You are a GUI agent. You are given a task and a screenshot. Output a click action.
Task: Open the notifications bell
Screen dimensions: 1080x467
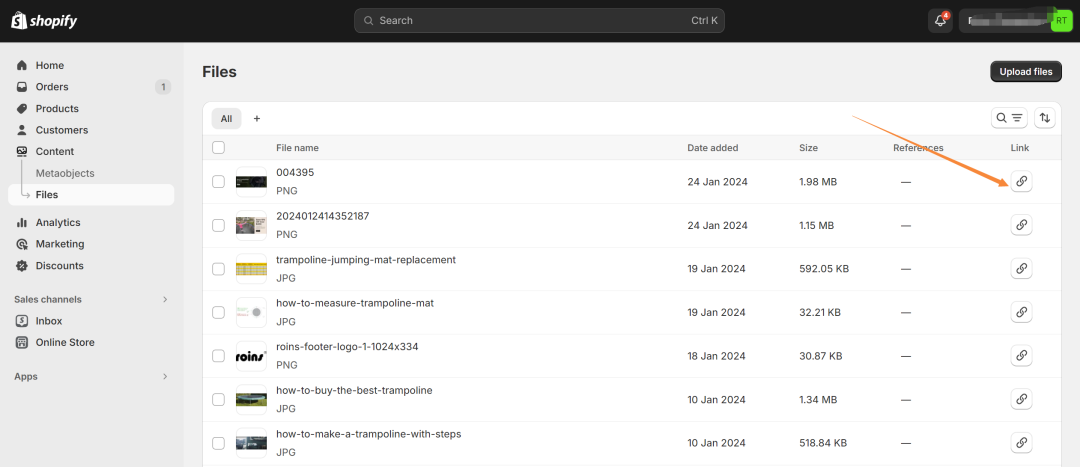(x=939, y=21)
